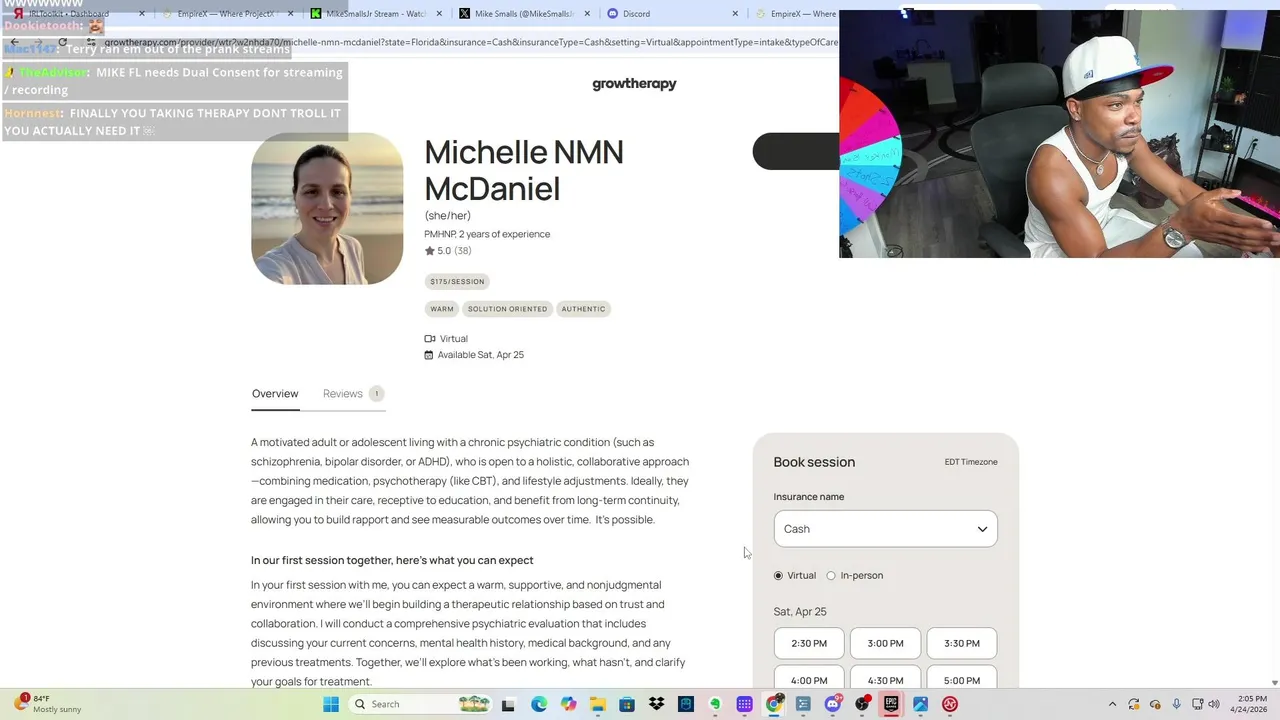1280x720 pixels.
Task: Click the OneDrive warning tray icon
Action: (1155, 704)
